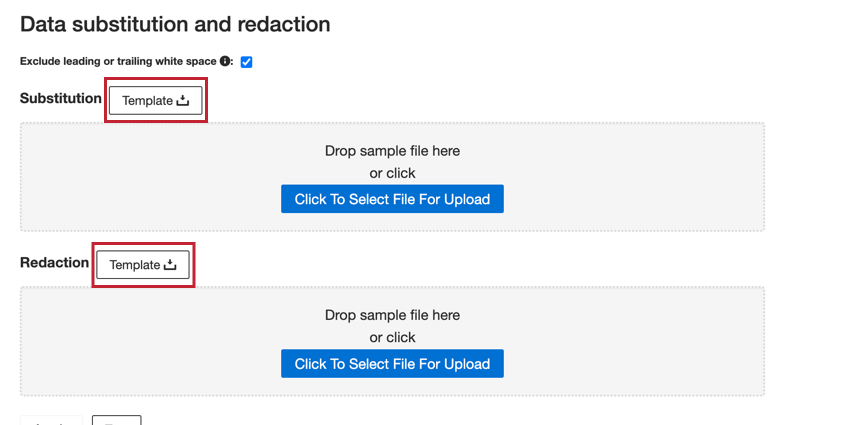Click the download icon in Redaction Template button
This screenshot has height=425, width=850.
169,265
